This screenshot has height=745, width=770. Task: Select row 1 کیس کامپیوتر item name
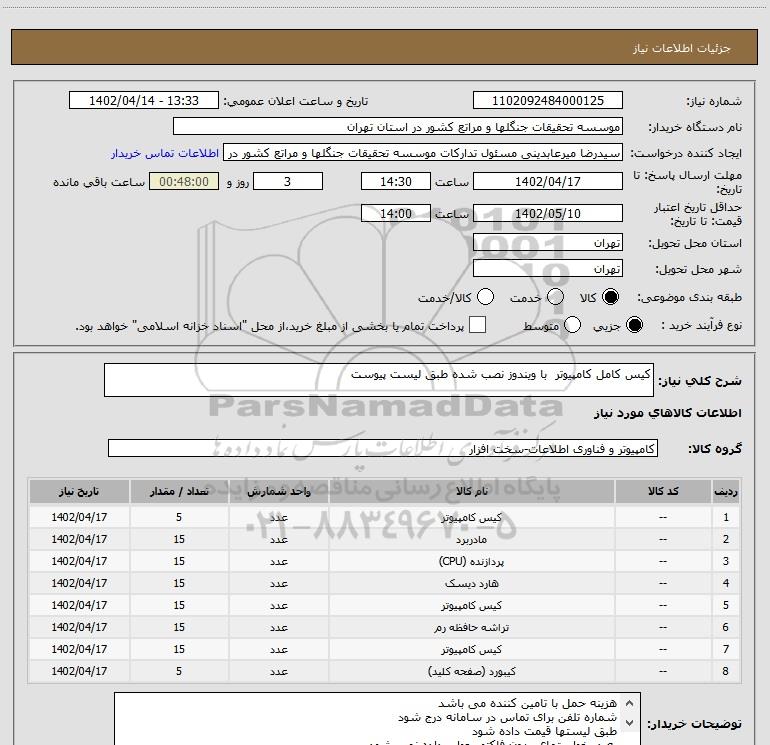pos(471,517)
